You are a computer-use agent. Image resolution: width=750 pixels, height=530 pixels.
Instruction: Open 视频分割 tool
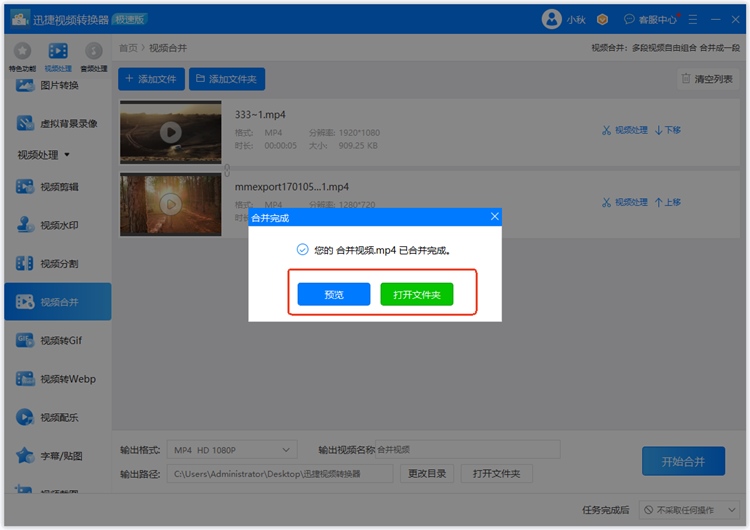point(58,263)
